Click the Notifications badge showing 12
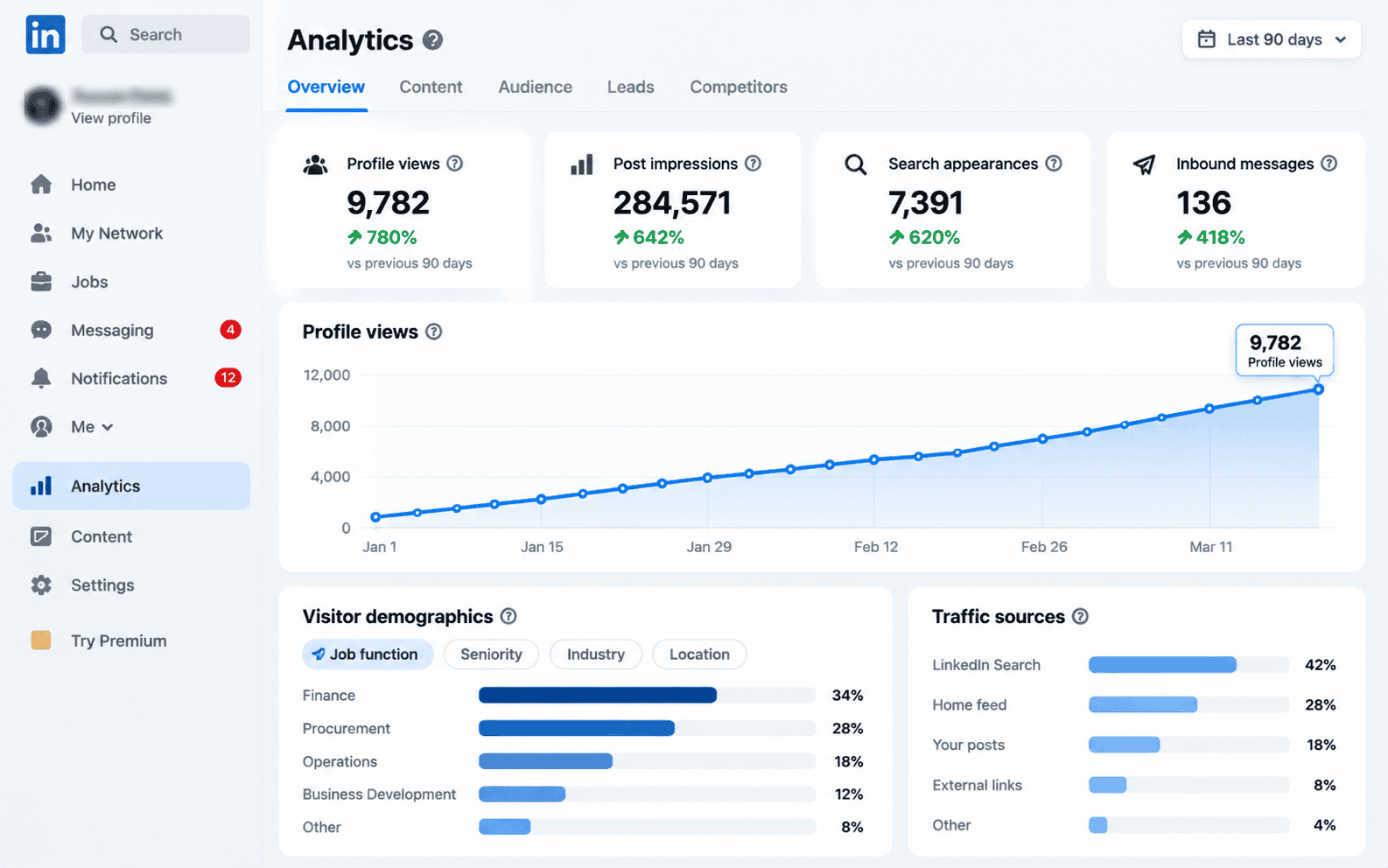Image resolution: width=1388 pixels, height=868 pixels. [228, 377]
